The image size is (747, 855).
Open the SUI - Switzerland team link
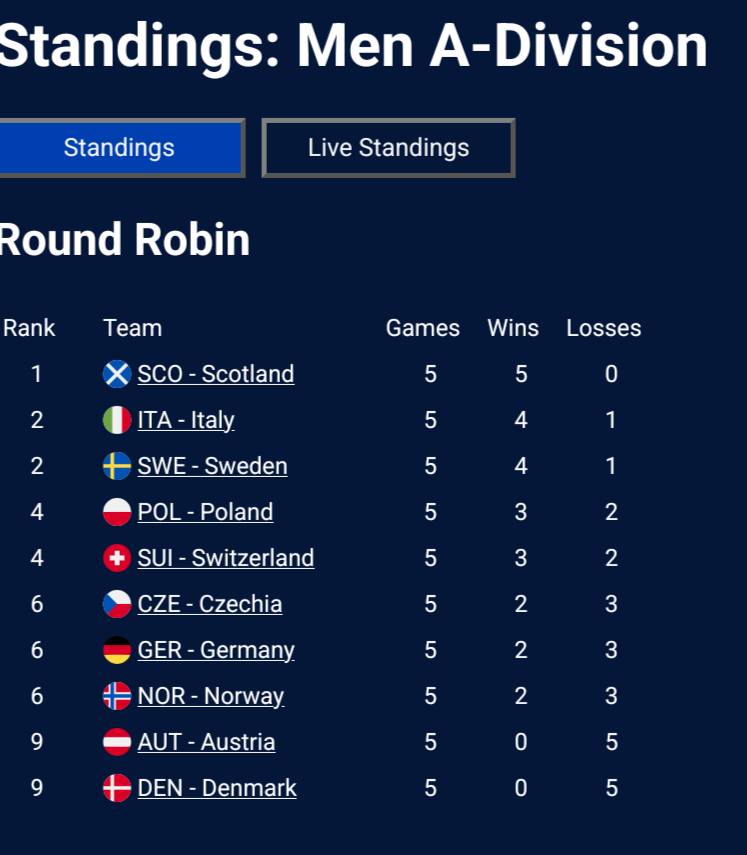pyautogui.click(x=226, y=558)
